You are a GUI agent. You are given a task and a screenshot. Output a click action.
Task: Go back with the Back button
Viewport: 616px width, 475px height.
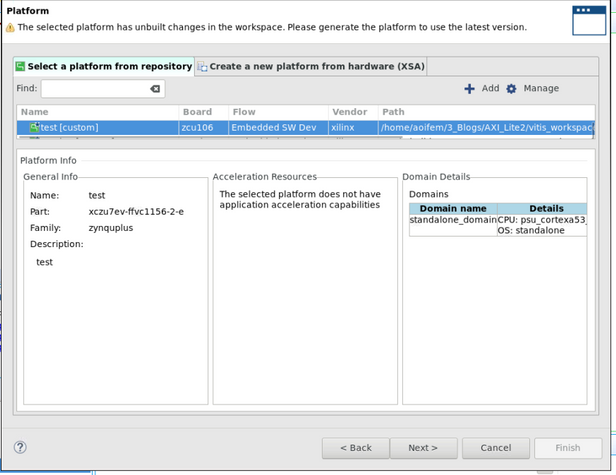[355, 447]
